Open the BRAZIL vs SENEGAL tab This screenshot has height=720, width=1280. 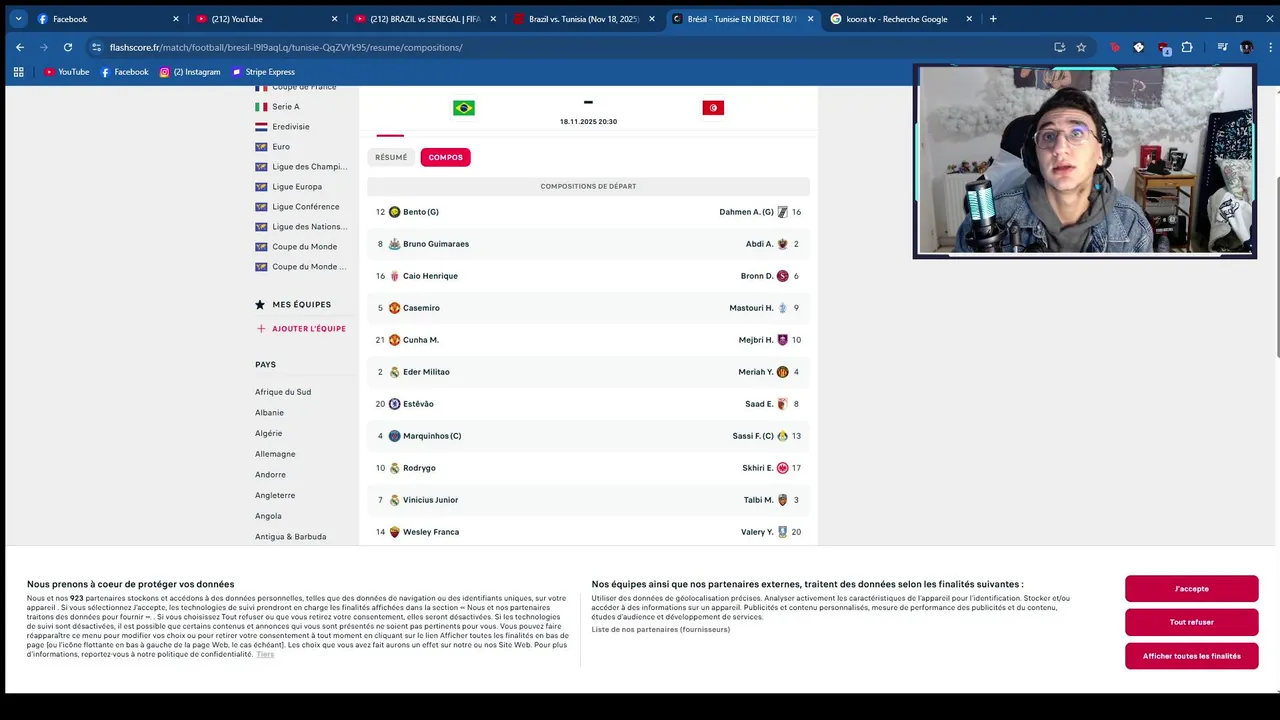424,19
